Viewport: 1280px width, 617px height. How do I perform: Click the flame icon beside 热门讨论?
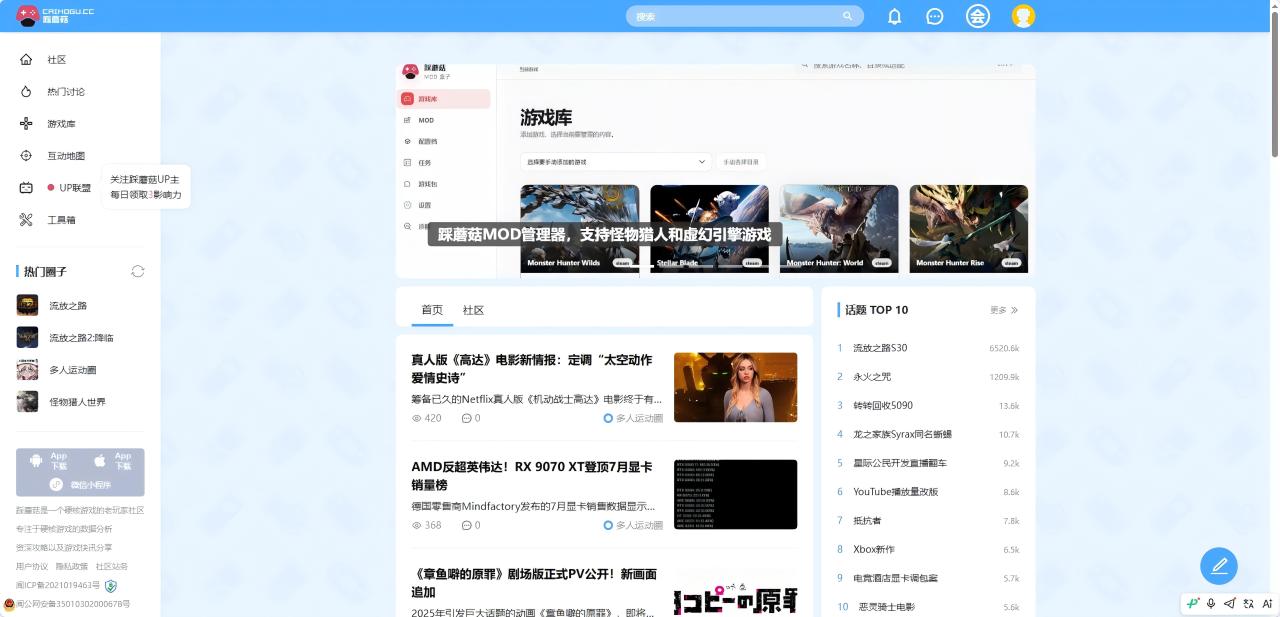coord(26,92)
